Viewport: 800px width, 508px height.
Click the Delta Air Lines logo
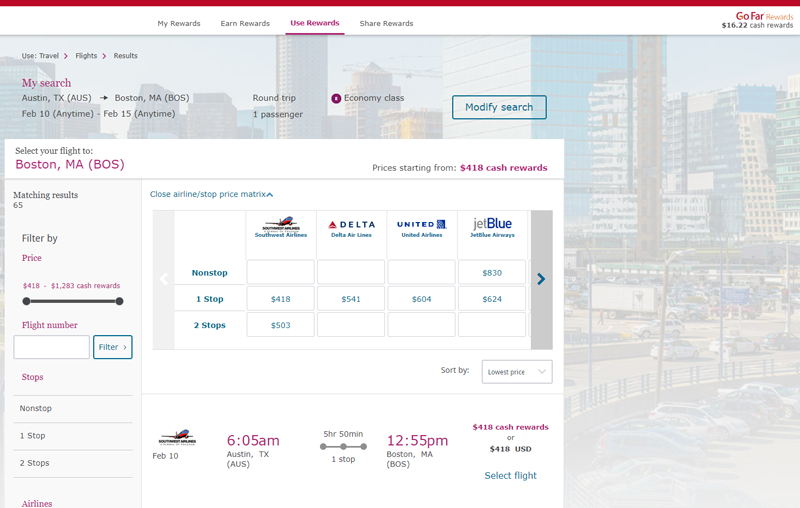pos(351,226)
